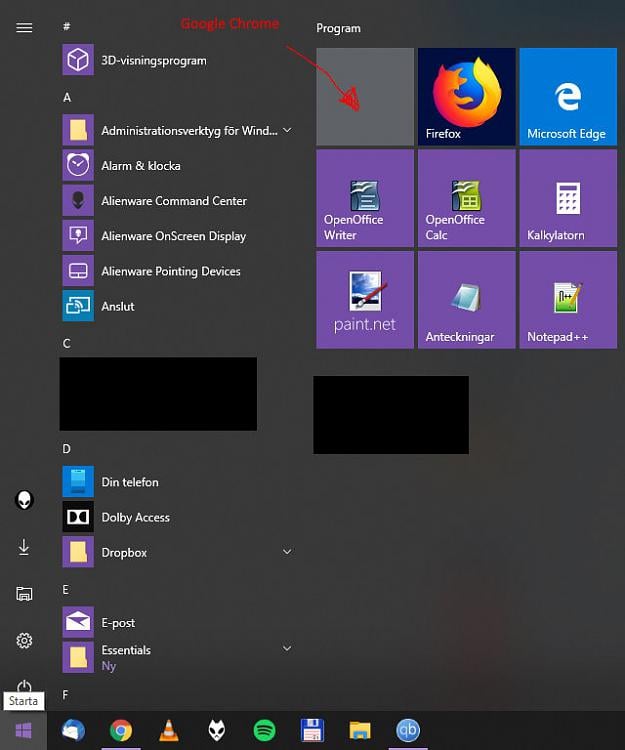Open the Firefox tile

coord(466,97)
